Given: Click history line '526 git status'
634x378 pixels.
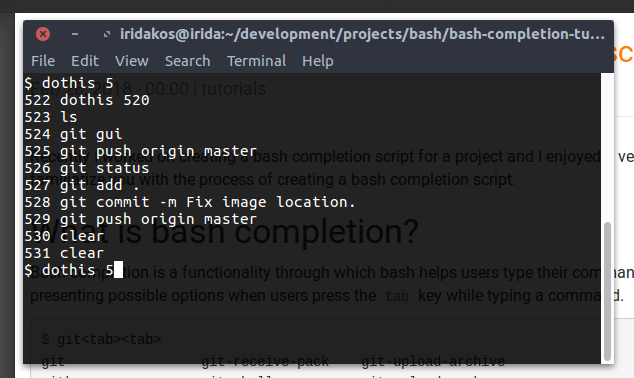Looking at the screenshot, I should coord(87,168).
